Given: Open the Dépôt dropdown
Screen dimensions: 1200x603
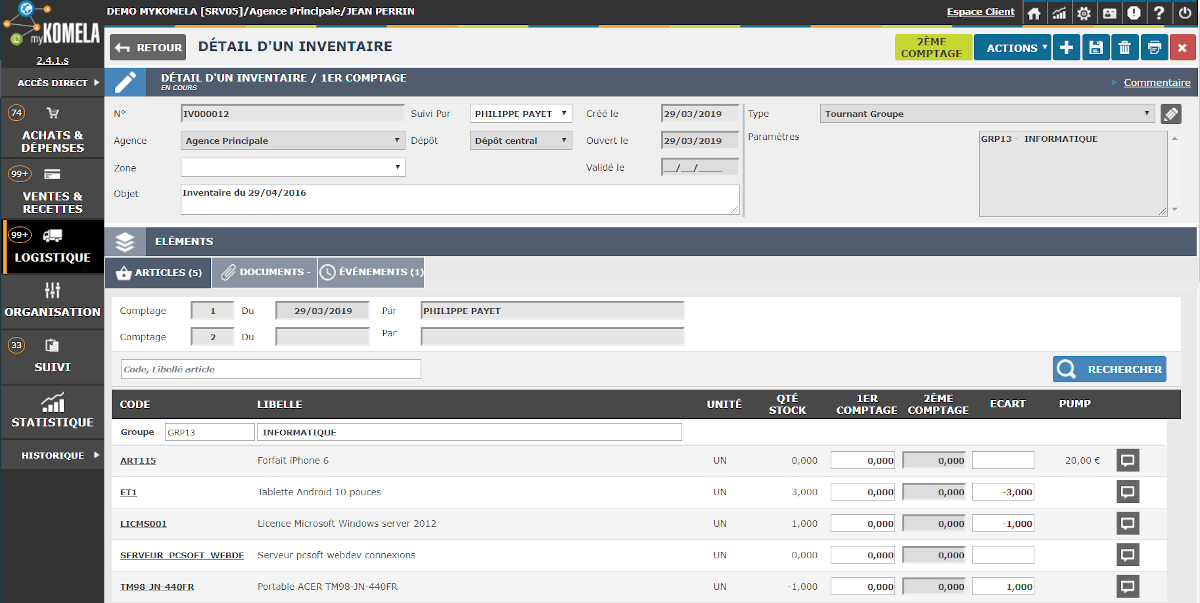Looking at the screenshot, I should click(x=521, y=141).
